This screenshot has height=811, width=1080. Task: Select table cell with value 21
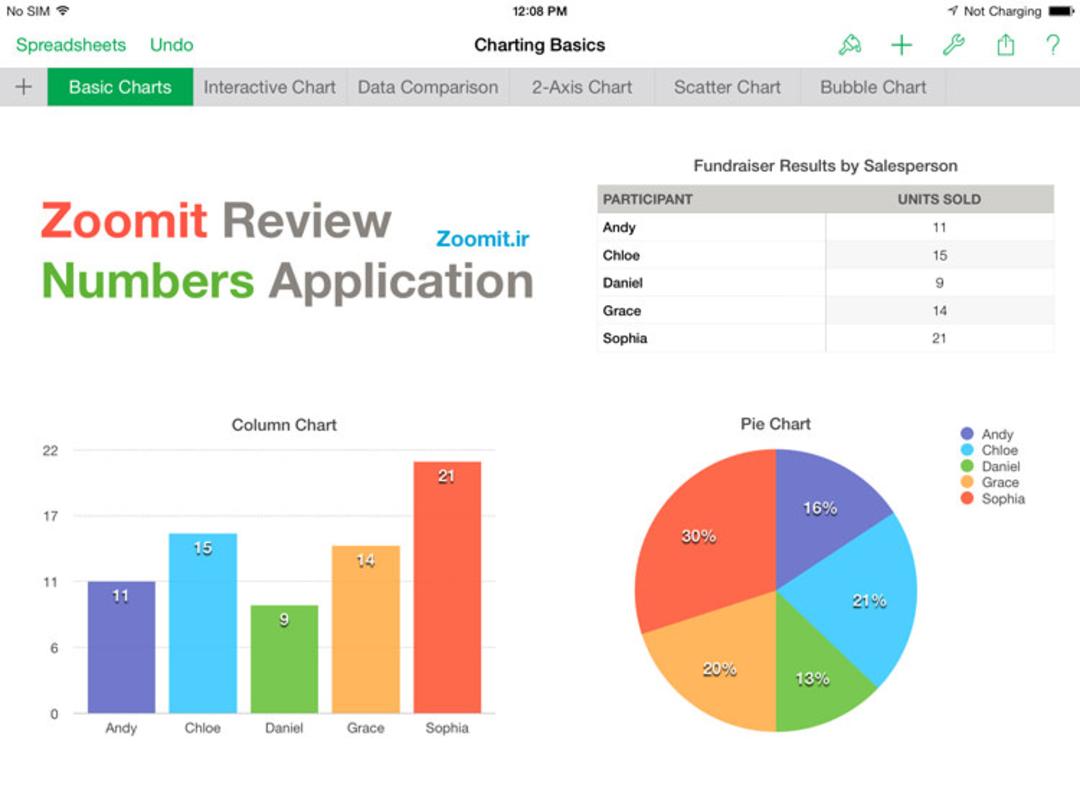[939, 338]
